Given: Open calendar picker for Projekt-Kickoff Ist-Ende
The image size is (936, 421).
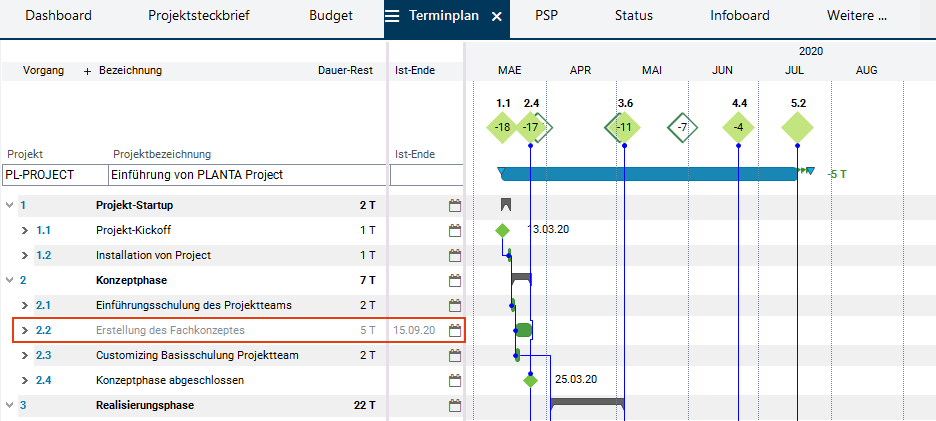Looking at the screenshot, I should pyautogui.click(x=455, y=230).
